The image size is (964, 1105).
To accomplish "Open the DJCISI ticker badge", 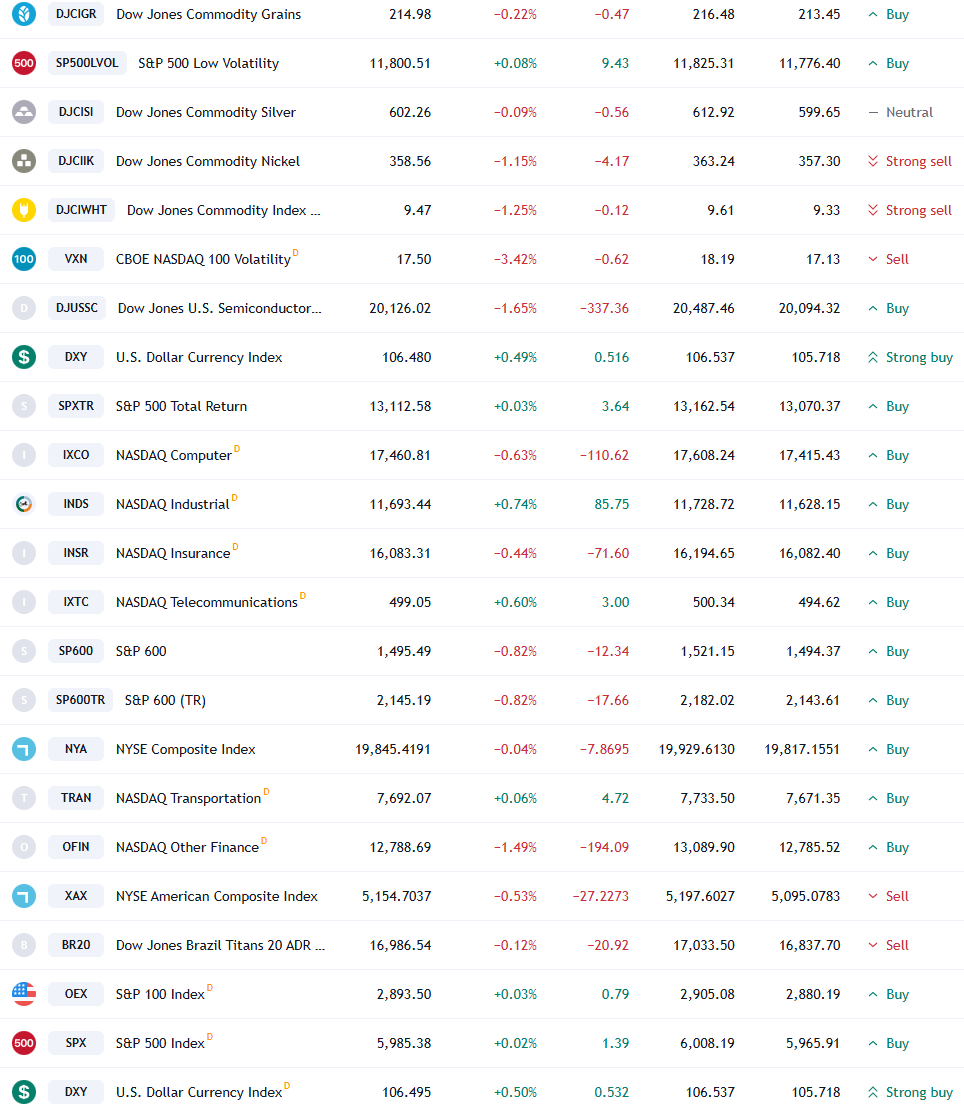I will coord(76,112).
